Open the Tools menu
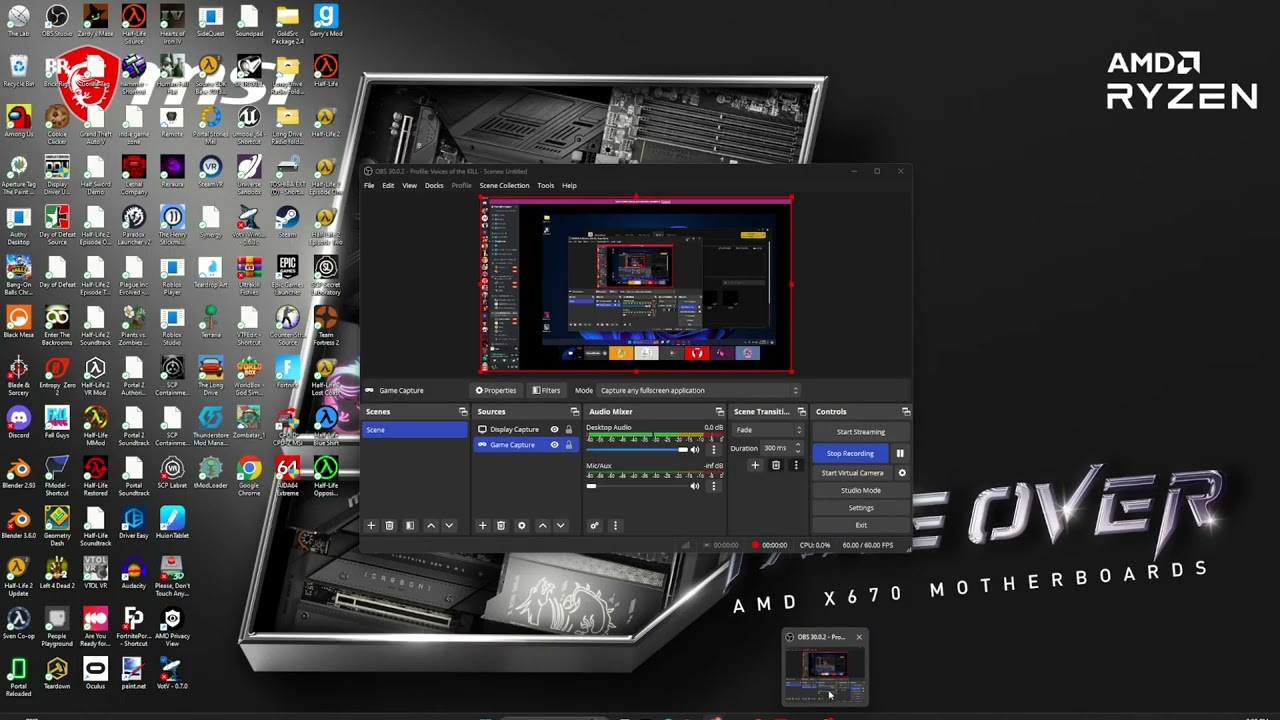Image resolution: width=1280 pixels, height=720 pixels. coord(545,186)
